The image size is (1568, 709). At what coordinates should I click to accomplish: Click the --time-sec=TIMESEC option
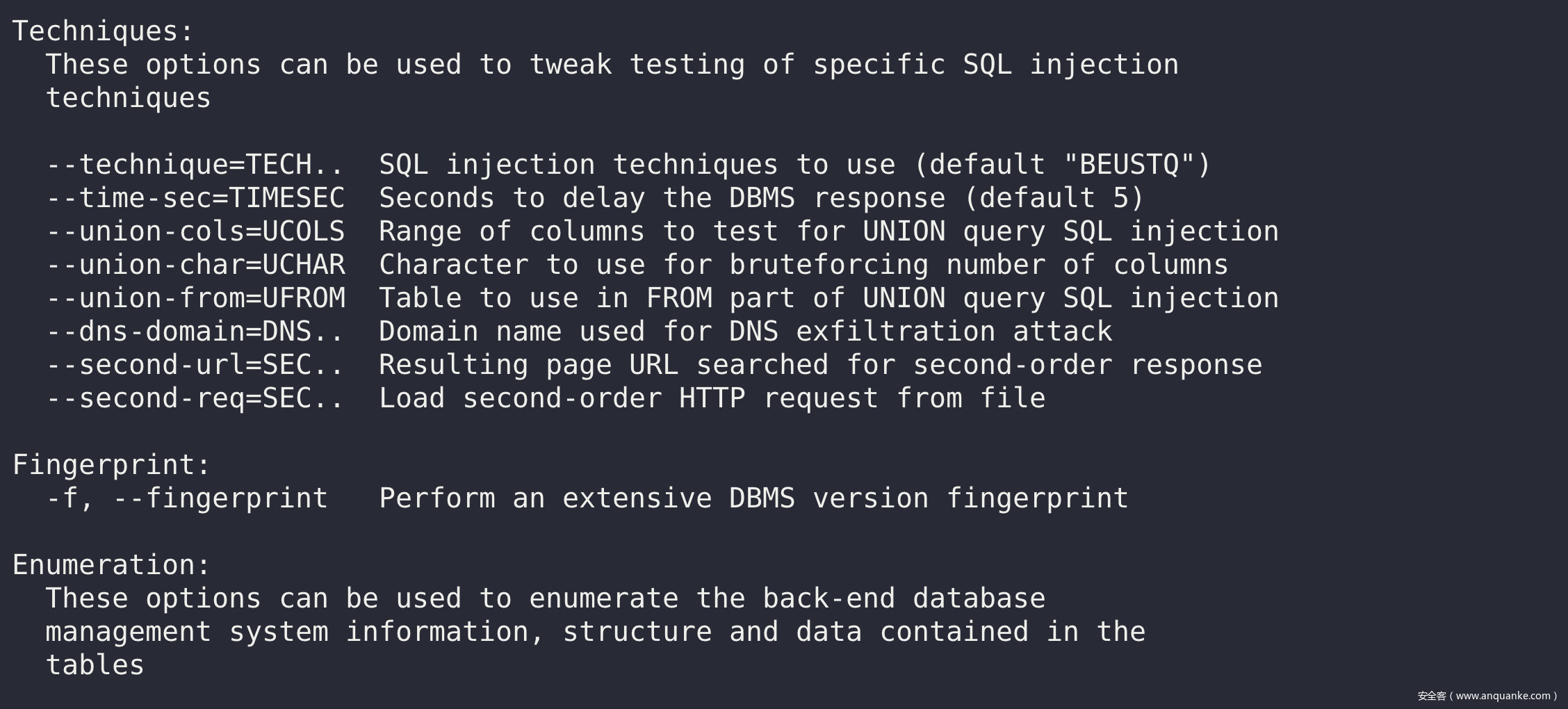click(195, 198)
